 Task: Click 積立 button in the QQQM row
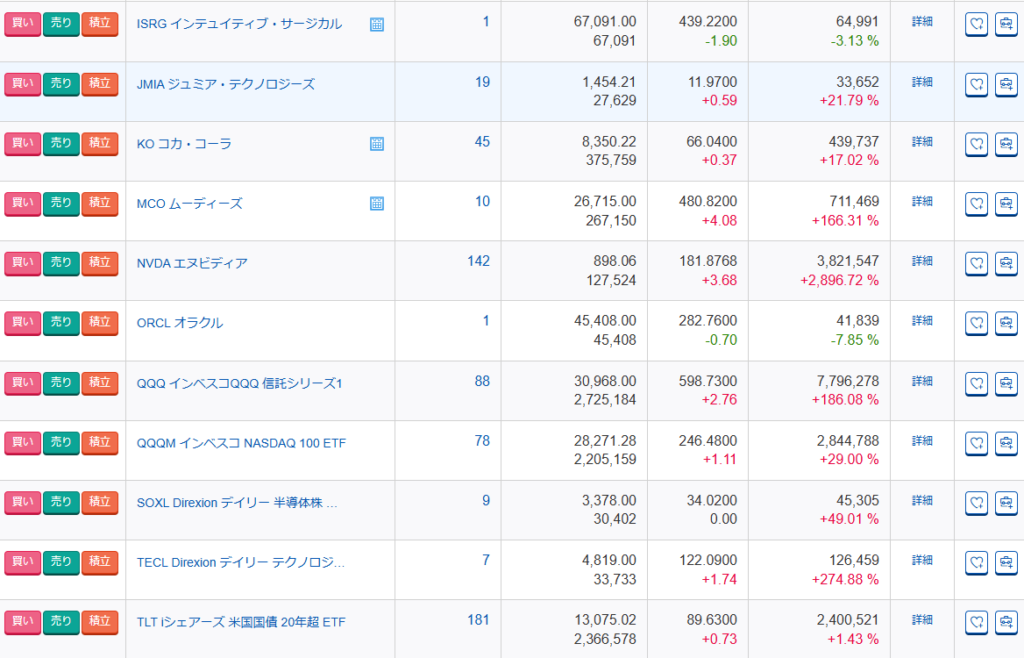99,442
